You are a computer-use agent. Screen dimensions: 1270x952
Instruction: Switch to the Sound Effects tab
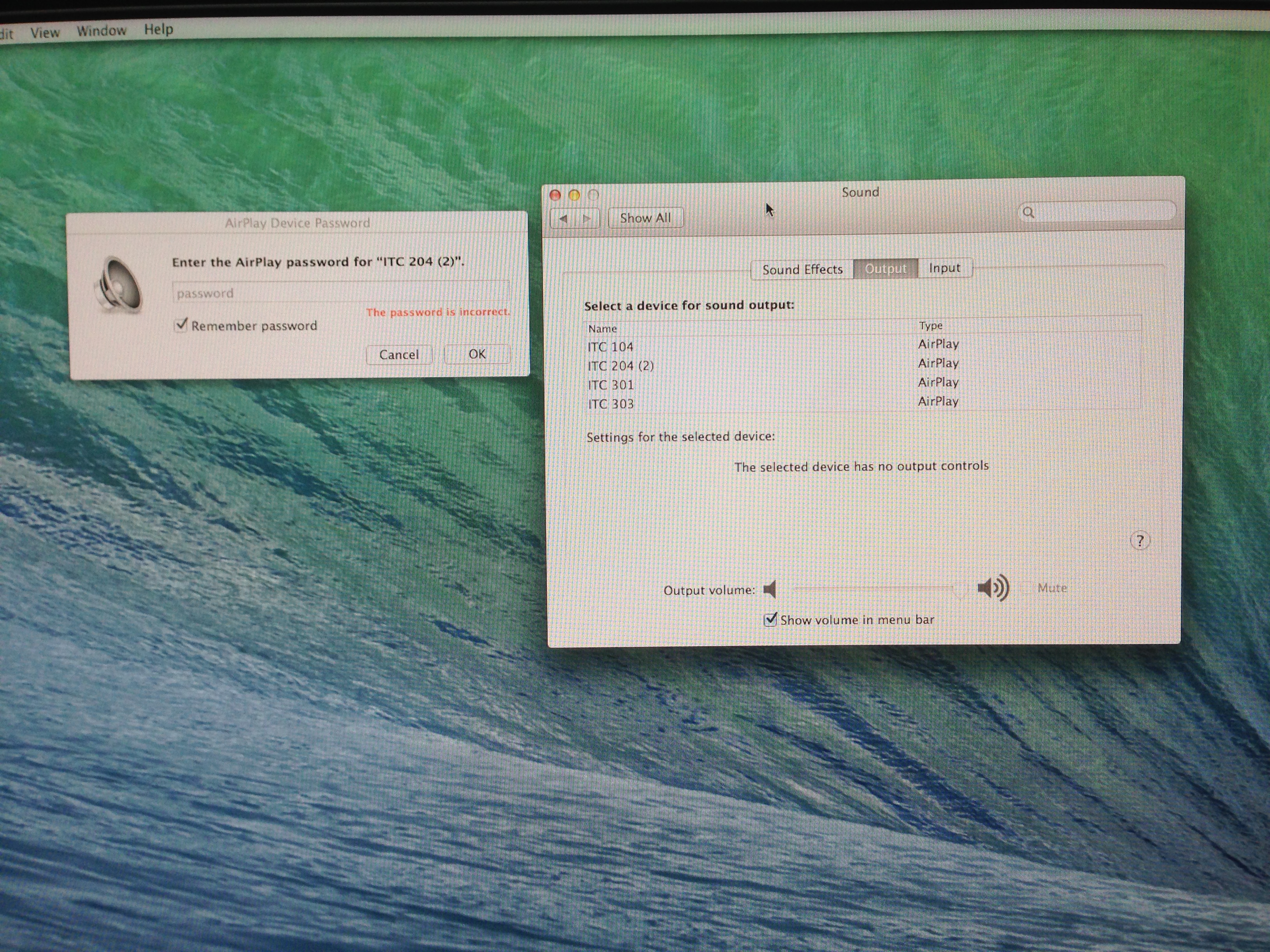pos(802,269)
